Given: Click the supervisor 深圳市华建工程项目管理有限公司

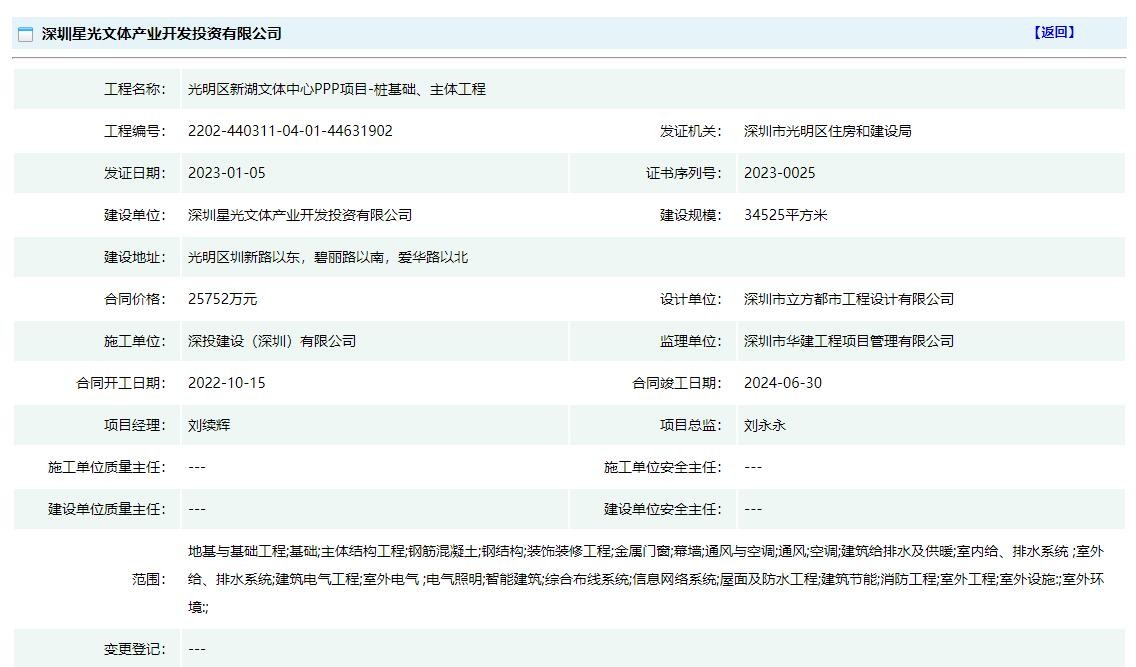Looking at the screenshot, I should 848,341.
